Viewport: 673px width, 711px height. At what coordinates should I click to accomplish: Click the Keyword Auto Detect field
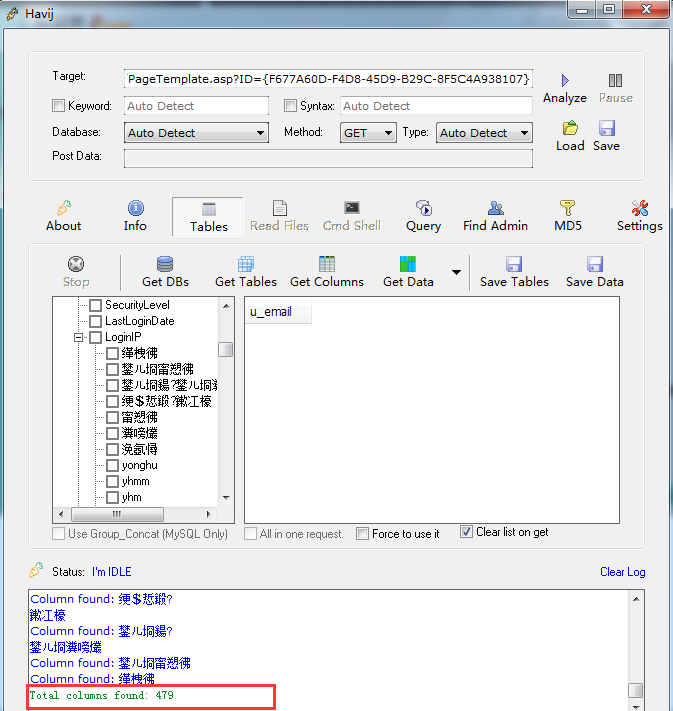coord(196,106)
